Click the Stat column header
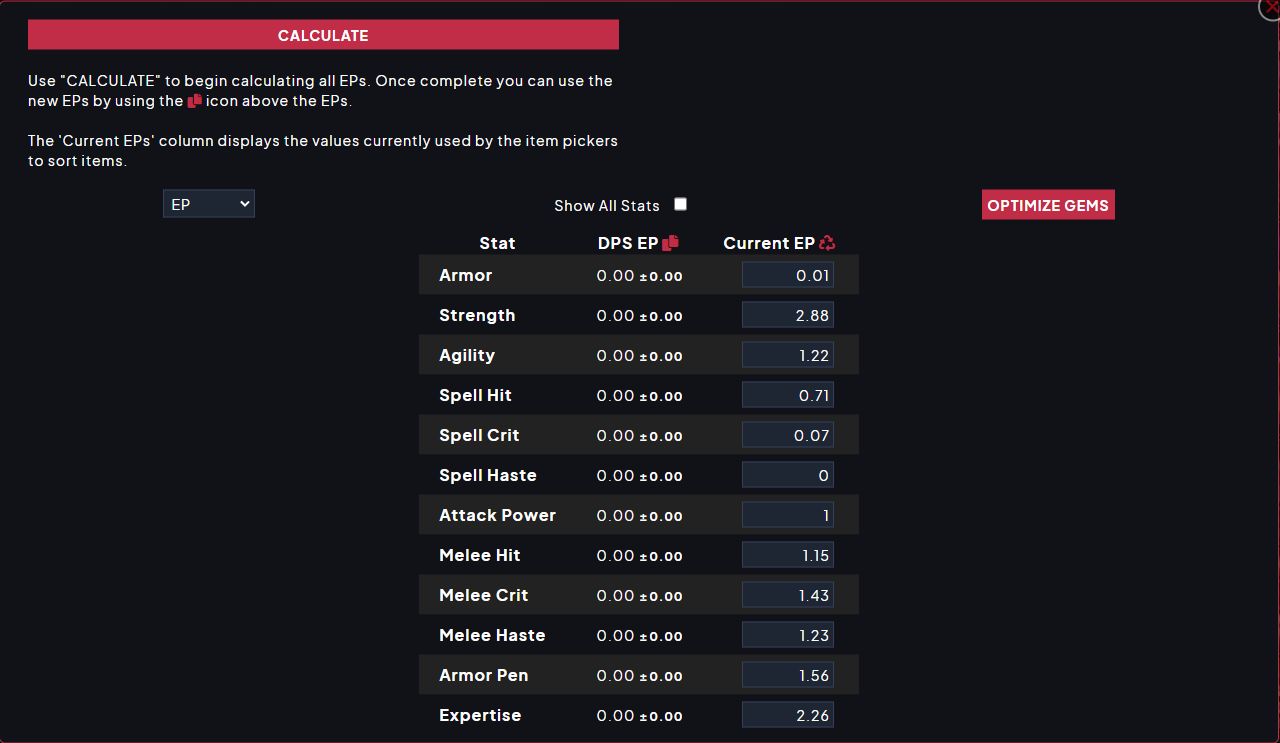This screenshot has height=743, width=1280. [497, 243]
